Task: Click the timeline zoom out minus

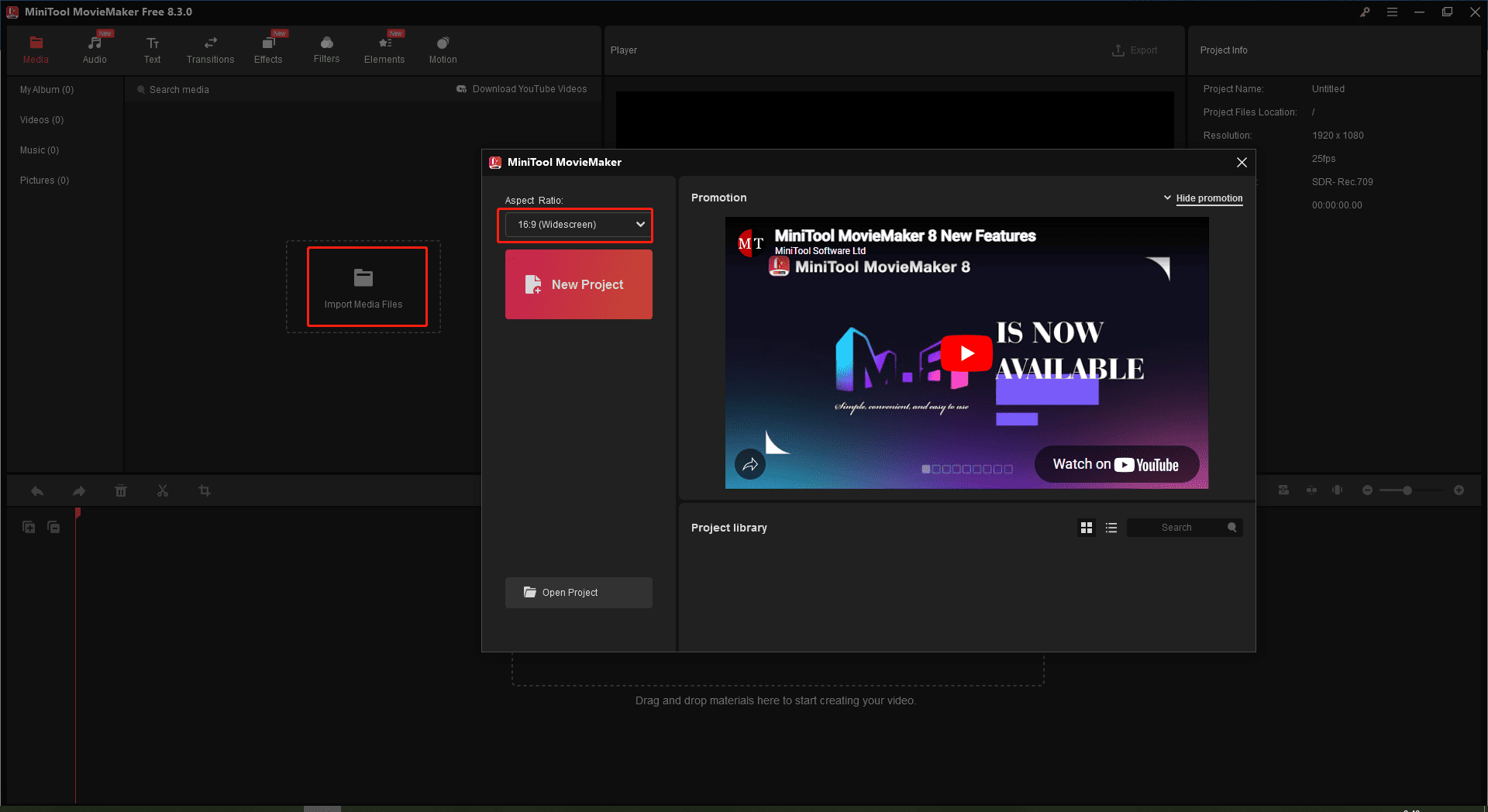Action: (x=1367, y=490)
